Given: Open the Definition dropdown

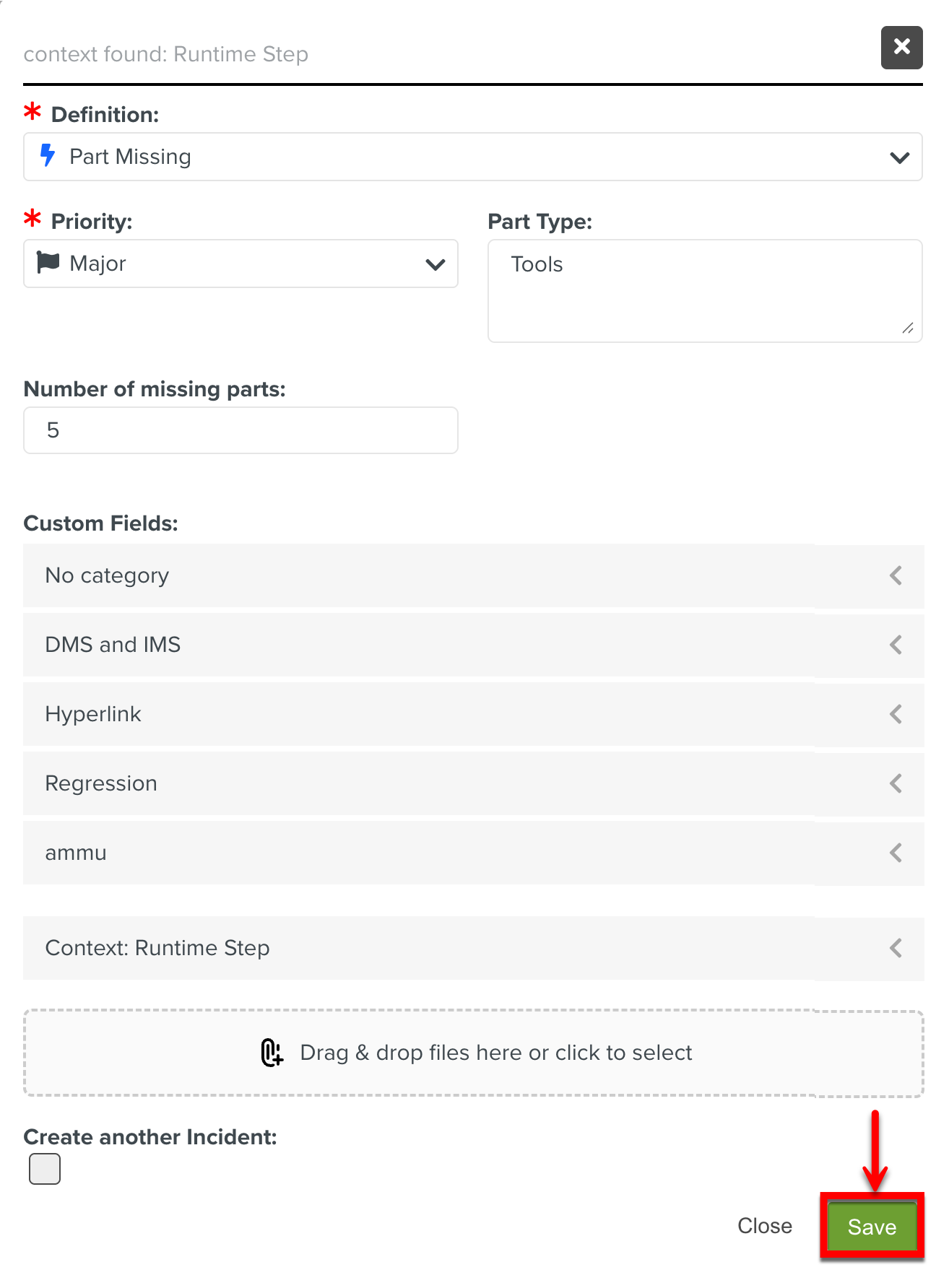Looking at the screenshot, I should point(473,157).
